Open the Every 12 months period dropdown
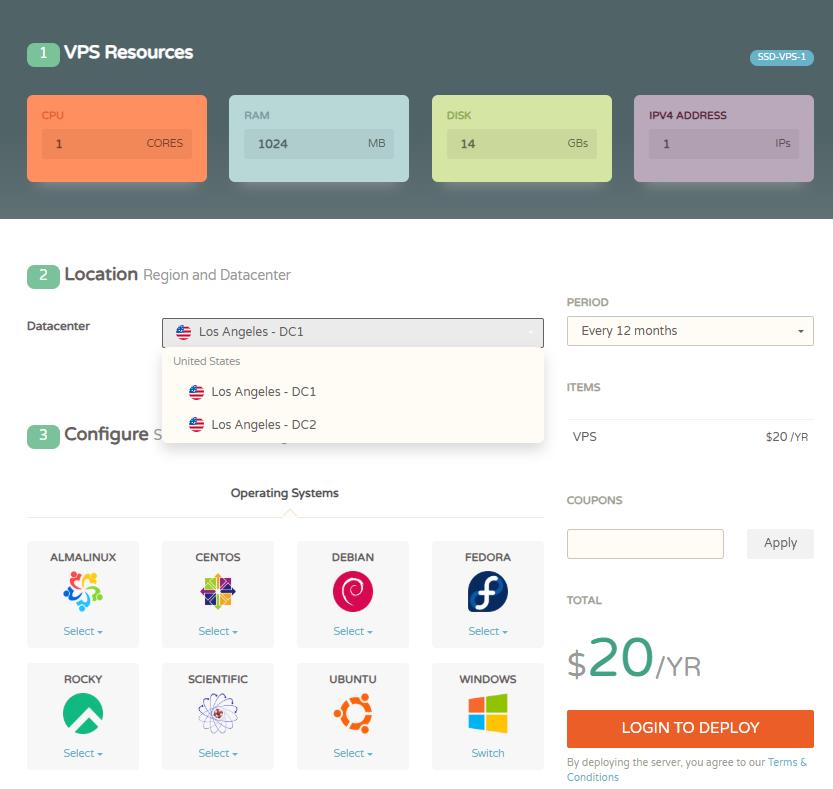This screenshot has width=833, height=789. 689,330
